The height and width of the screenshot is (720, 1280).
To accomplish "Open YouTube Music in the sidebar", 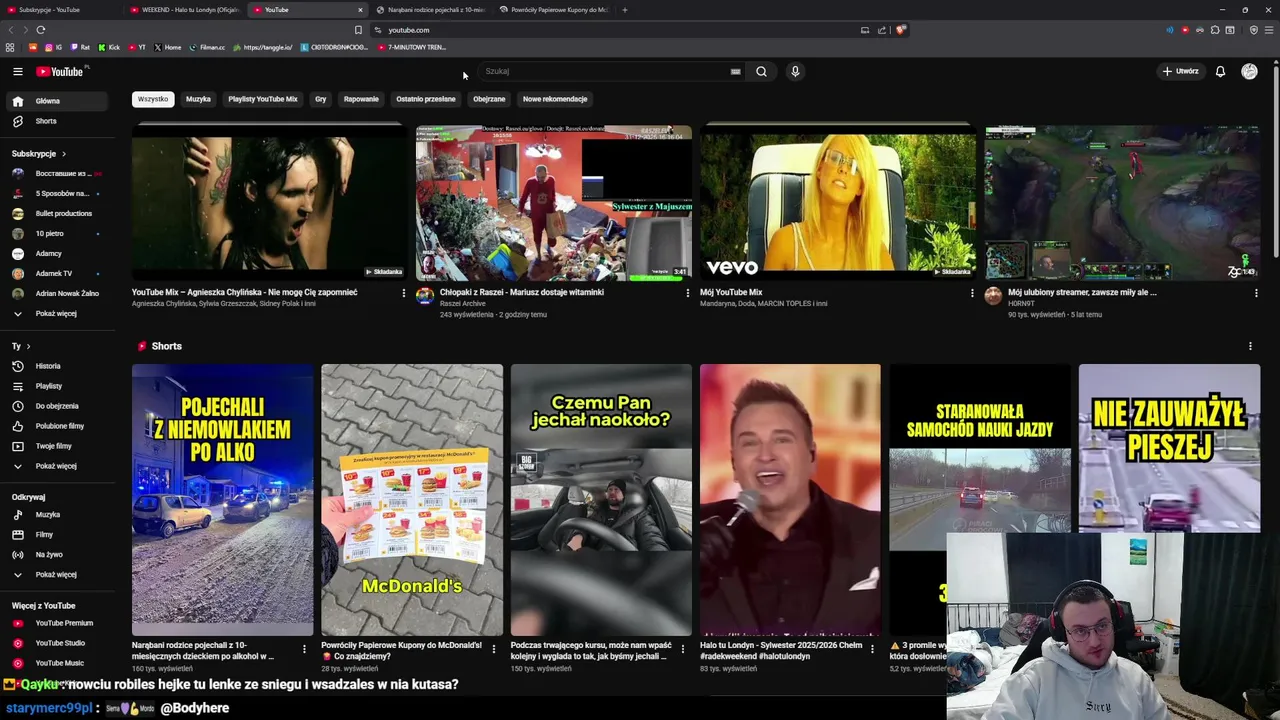I will click(x=59, y=663).
